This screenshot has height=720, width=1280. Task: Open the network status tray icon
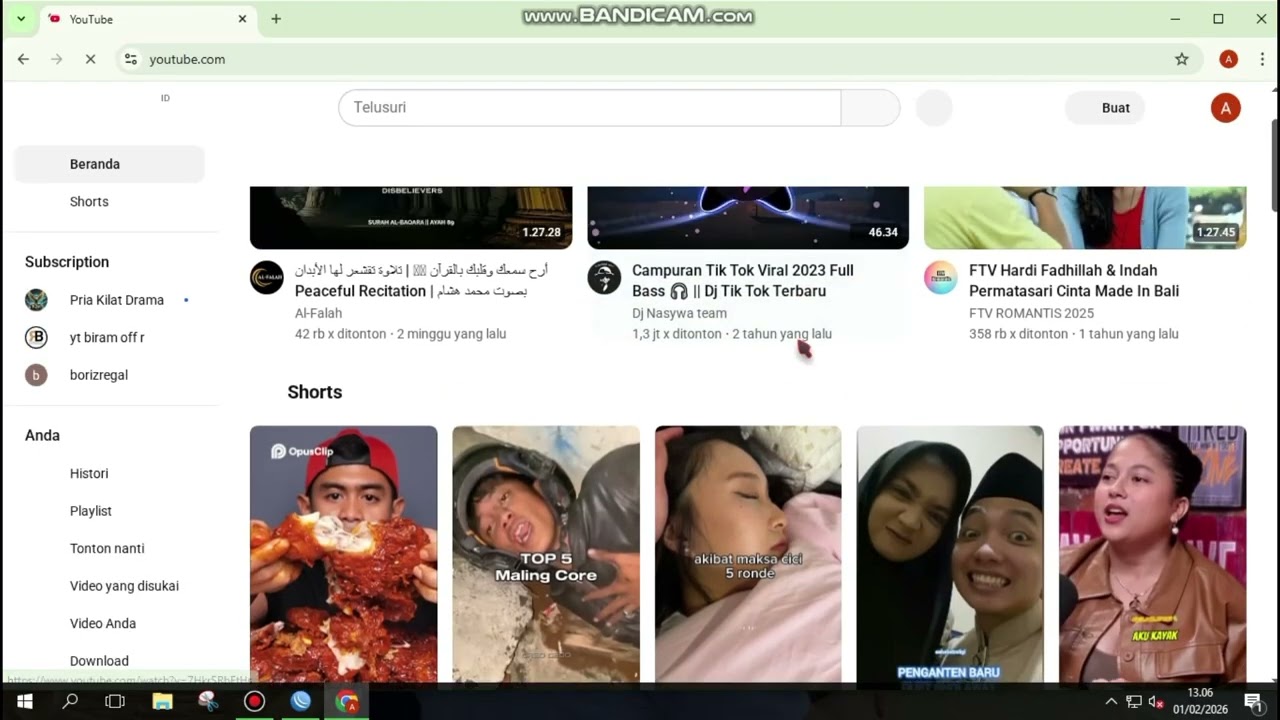coord(1134,701)
